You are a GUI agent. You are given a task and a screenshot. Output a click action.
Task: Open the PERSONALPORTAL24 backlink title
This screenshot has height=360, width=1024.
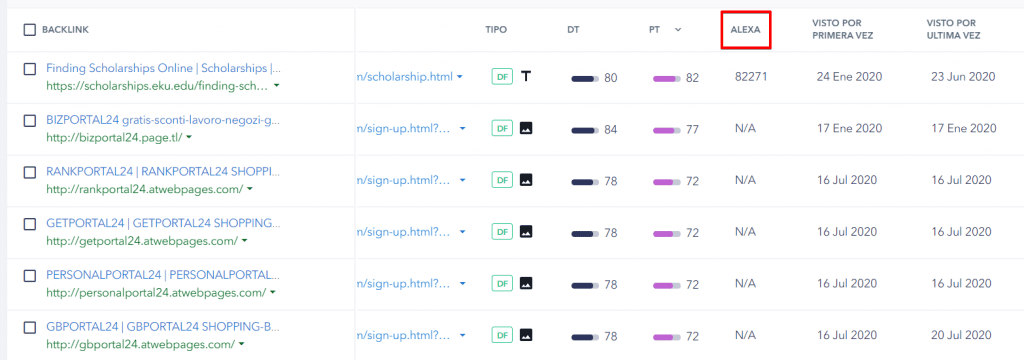point(163,275)
